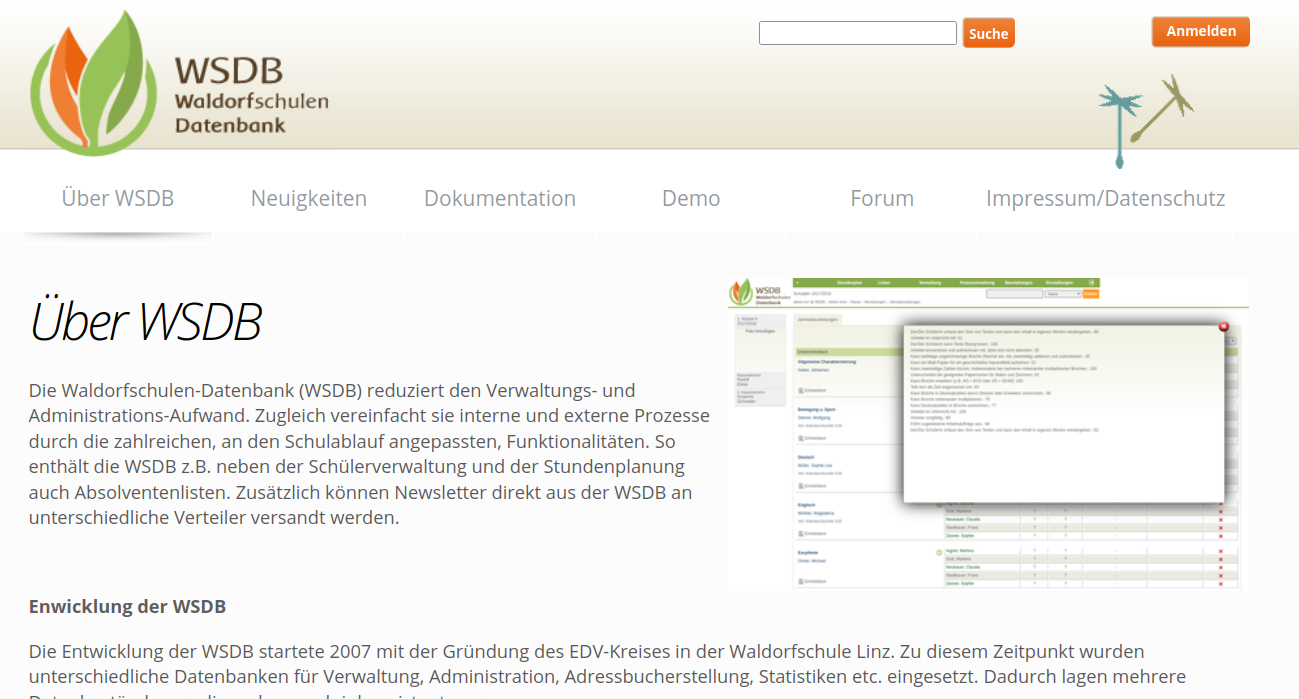
Task: Click the WSDB leaf logo icon
Action: 93,84
